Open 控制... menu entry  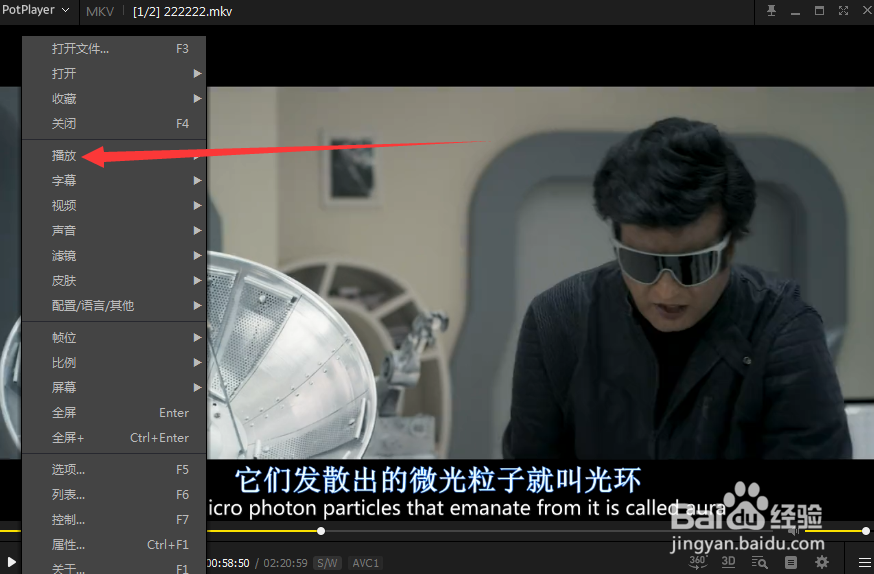click(x=114, y=520)
